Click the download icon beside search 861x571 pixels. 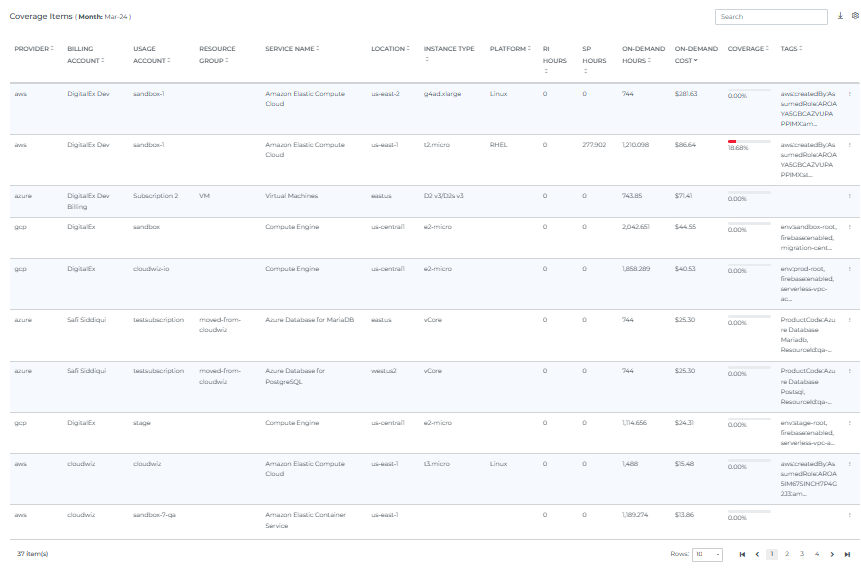[840, 17]
